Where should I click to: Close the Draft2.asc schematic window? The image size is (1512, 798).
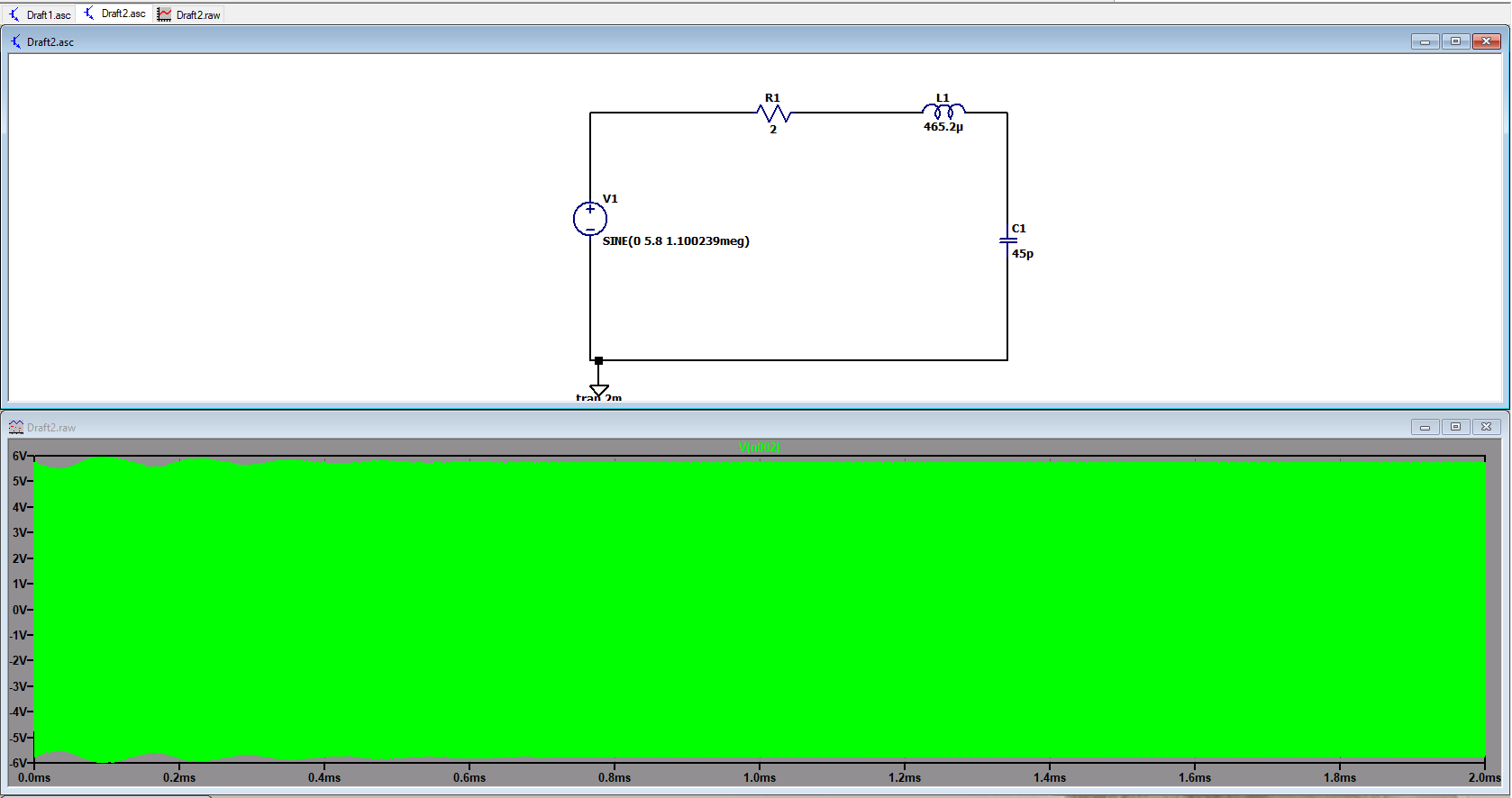(x=1487, y=41)
